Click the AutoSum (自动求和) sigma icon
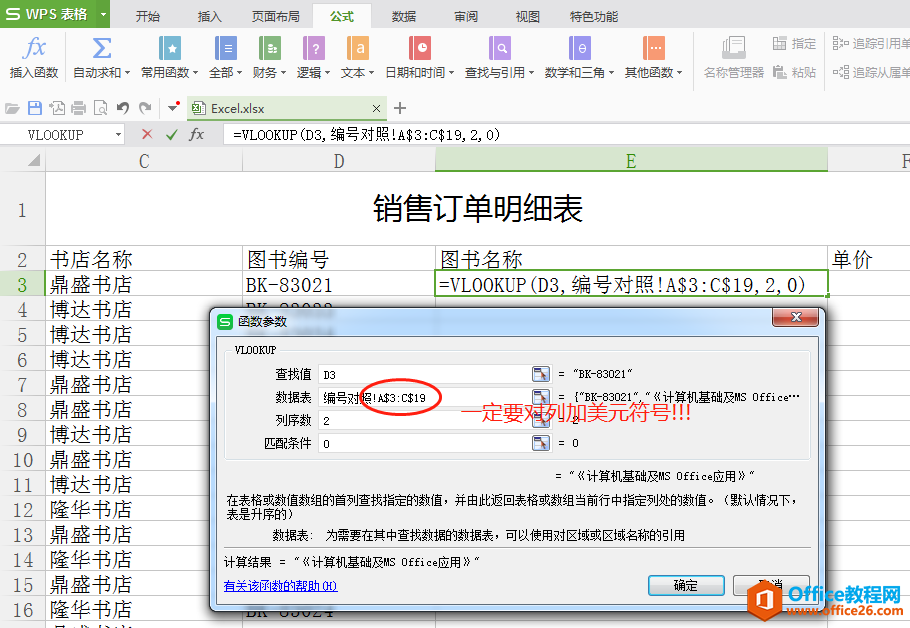 point(102,48)
